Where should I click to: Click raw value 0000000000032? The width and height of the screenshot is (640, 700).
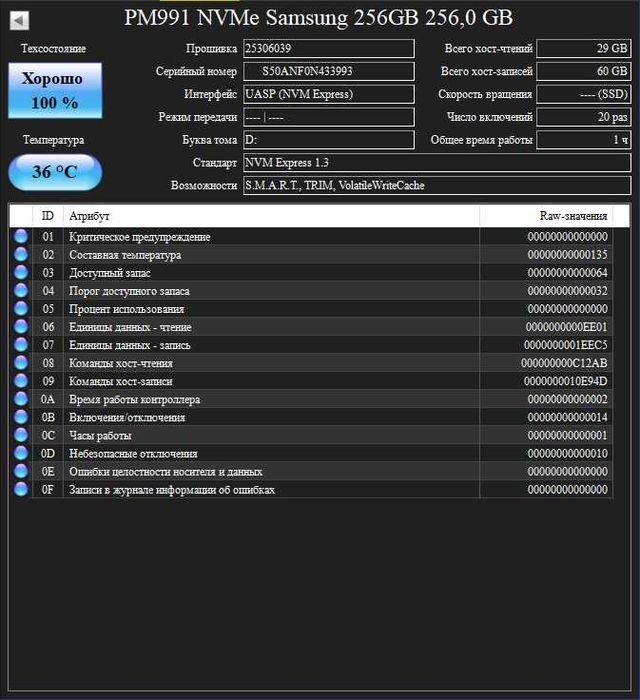click(x=567, y=291)
